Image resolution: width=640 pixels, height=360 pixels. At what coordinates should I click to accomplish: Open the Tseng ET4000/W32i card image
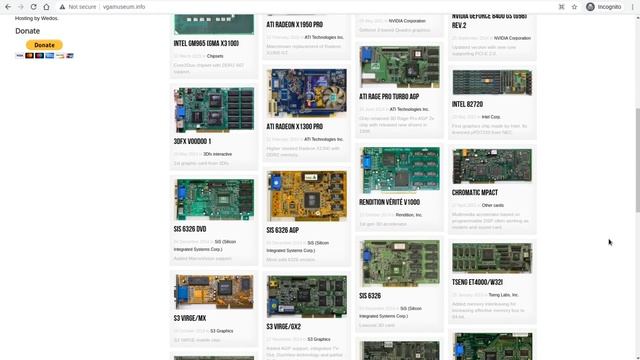[492, 258]
